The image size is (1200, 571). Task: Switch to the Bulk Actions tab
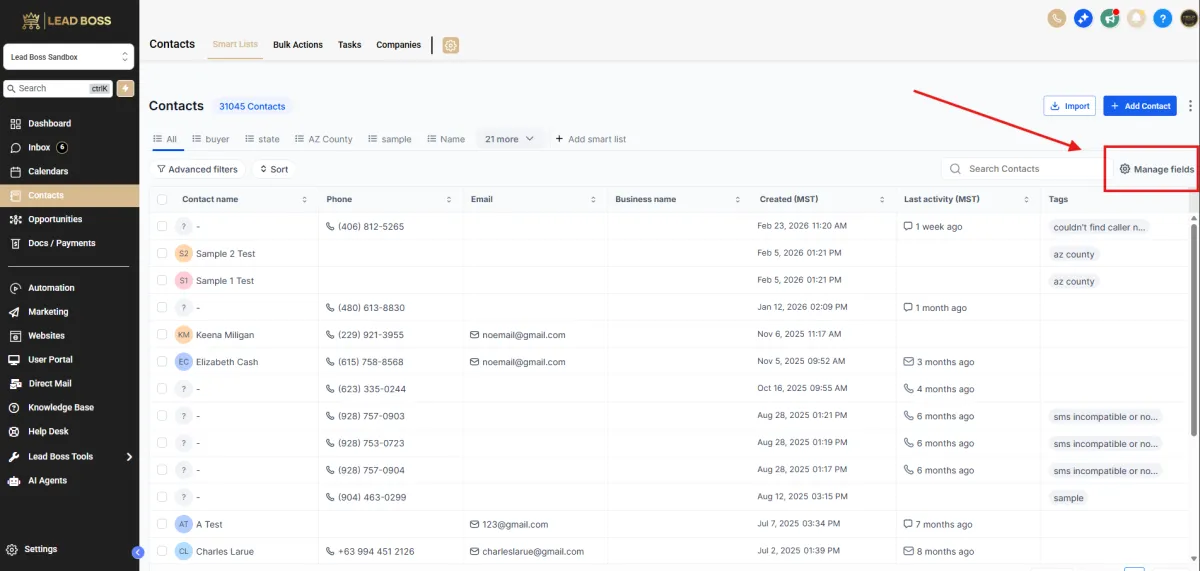(x=298, y=45)
